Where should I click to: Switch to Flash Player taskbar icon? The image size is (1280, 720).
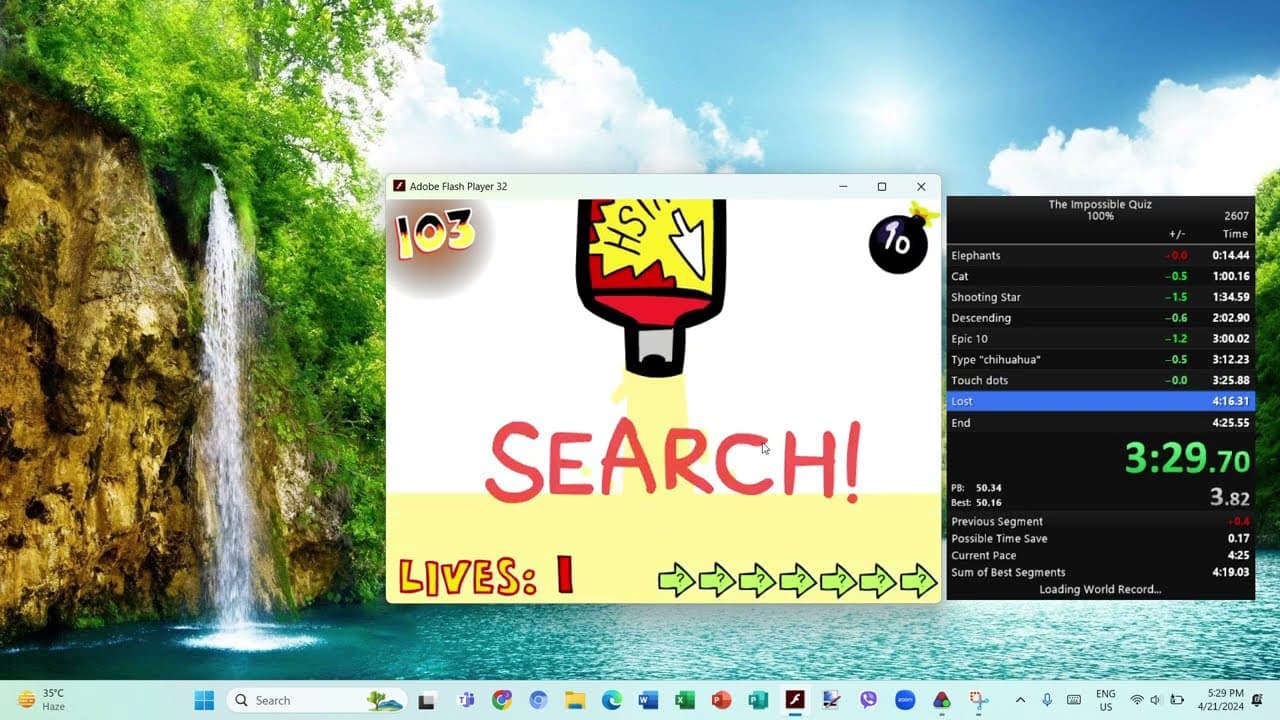[x=795, y=700]
